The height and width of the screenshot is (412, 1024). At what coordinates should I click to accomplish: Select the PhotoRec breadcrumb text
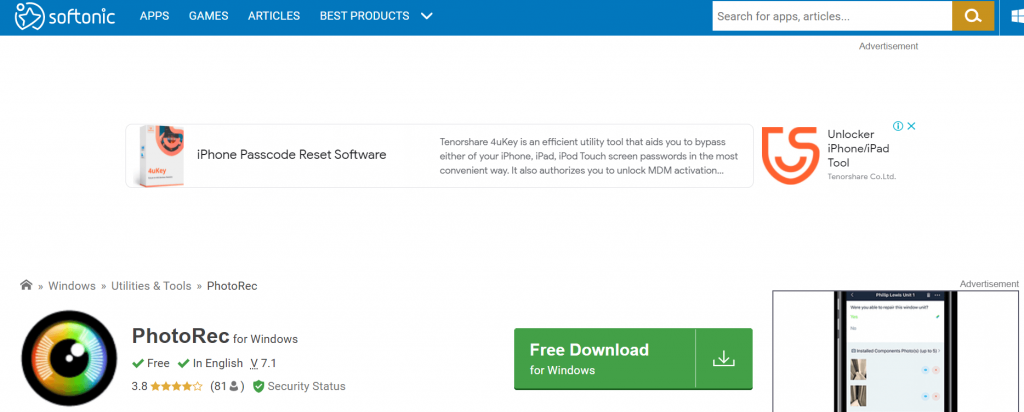[232, 286]
